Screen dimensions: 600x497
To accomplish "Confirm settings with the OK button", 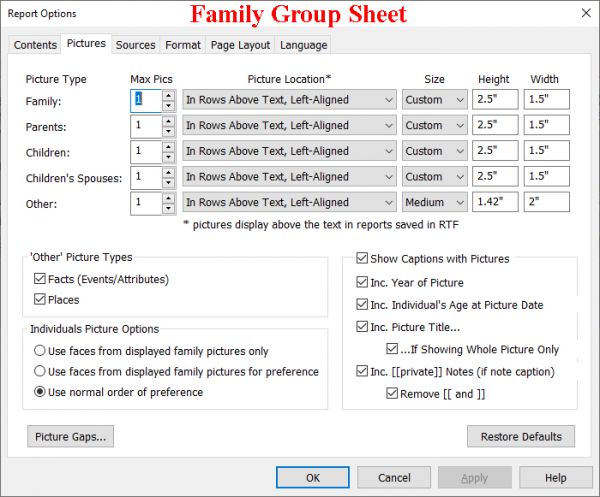I will [x=313, y=478].
